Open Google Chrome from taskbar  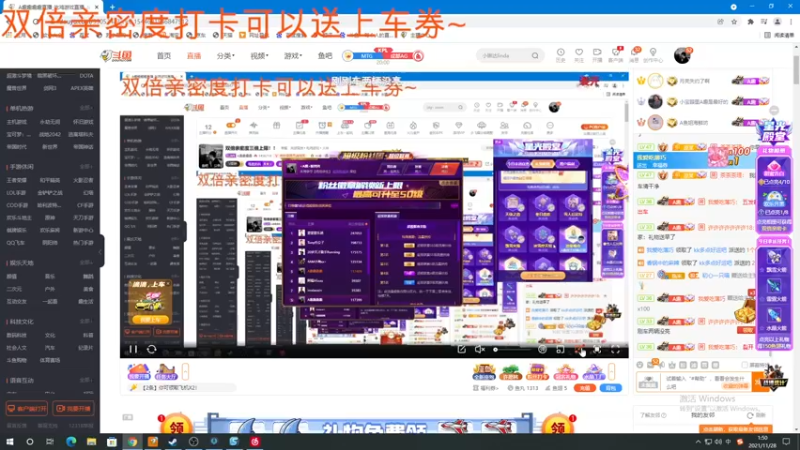(x=132, y=442)
